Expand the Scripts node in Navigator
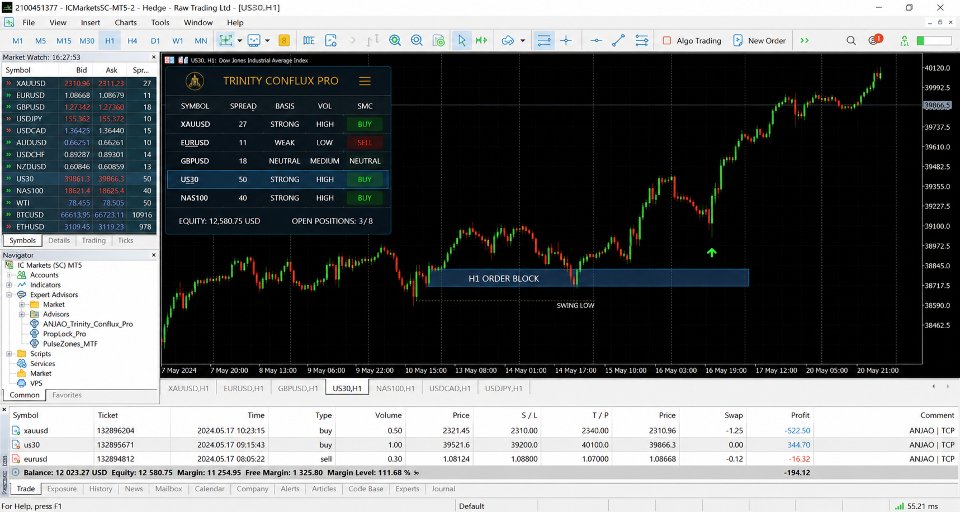 9,353
